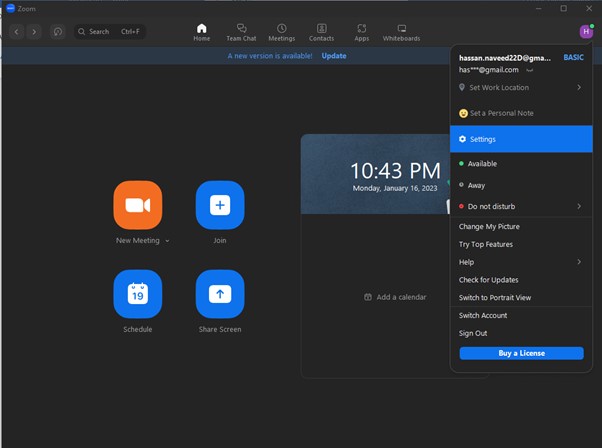Choose Switch to Portrait View
The width and height of the screenshot is (602, 448).
(x=494, y=298)
